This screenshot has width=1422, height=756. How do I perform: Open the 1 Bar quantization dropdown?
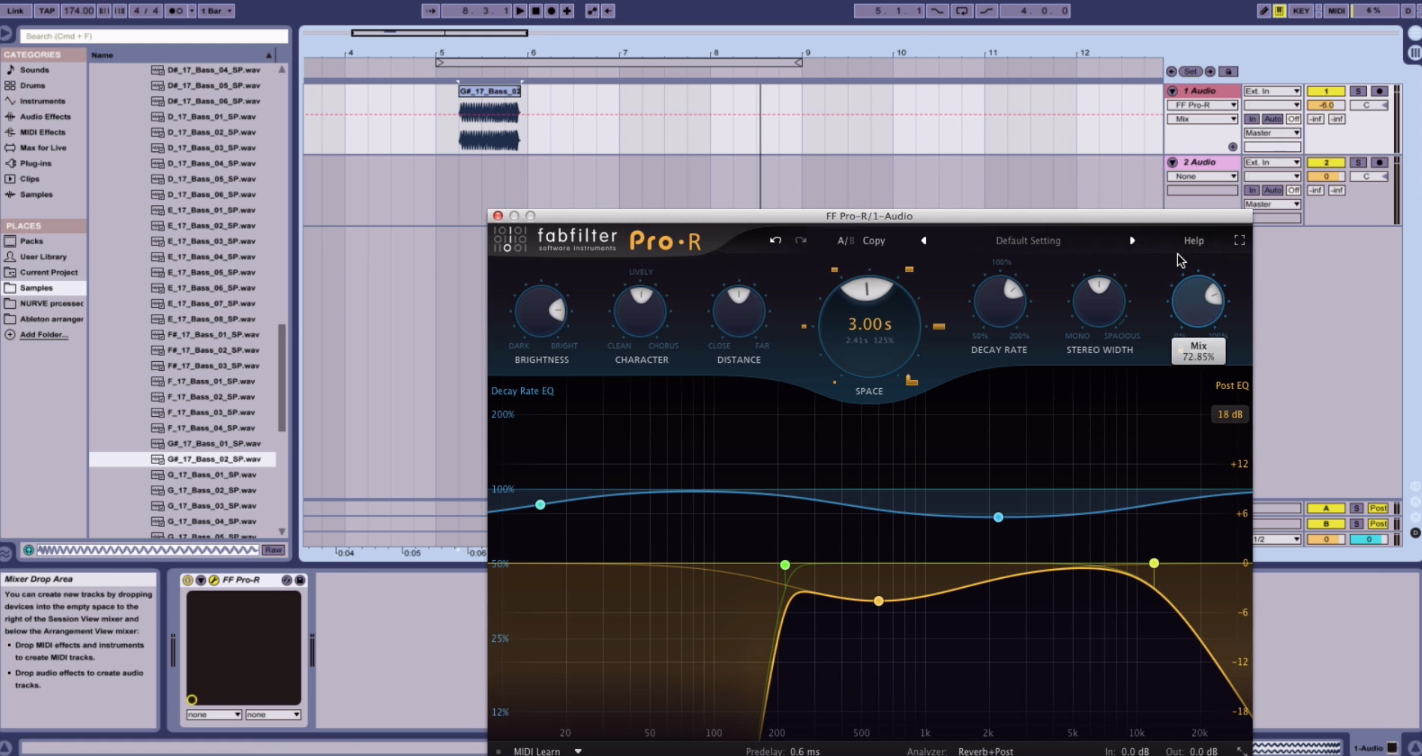[215, 11]
